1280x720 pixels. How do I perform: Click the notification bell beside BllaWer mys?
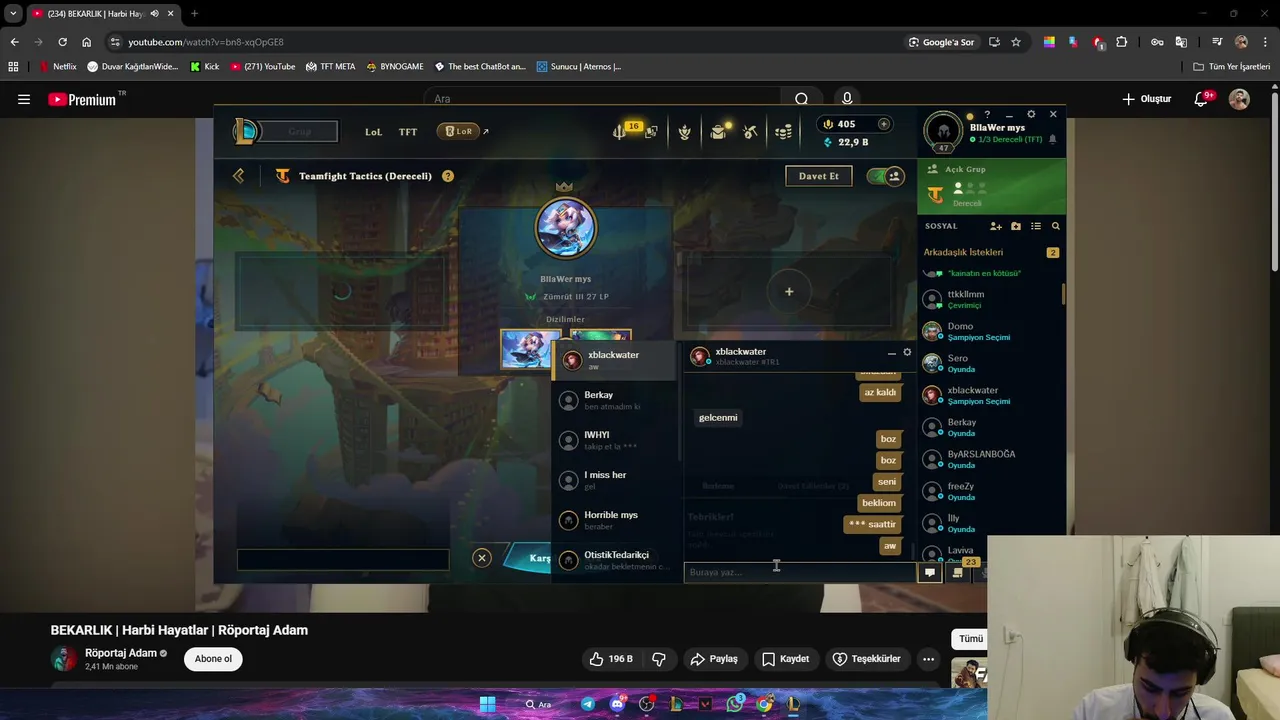[1052, 139]
